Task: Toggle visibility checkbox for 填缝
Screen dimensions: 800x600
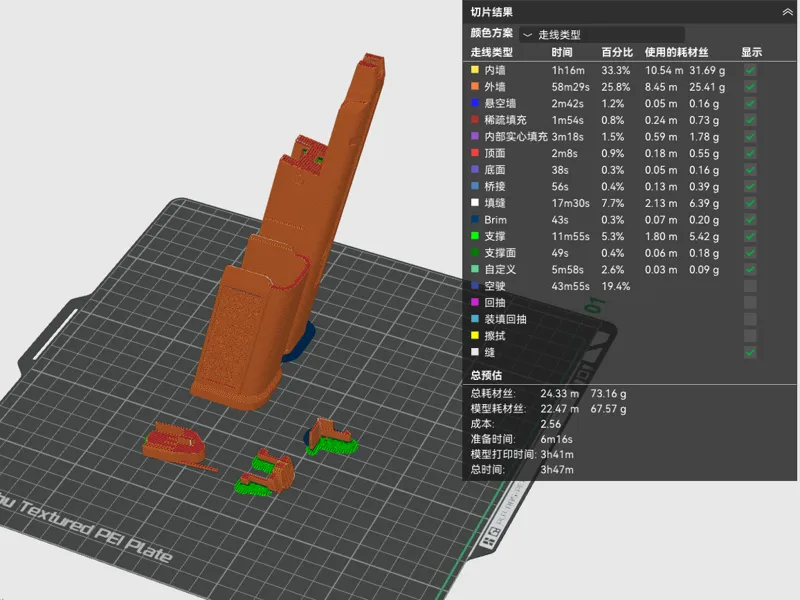Action: tap(750, 203)
